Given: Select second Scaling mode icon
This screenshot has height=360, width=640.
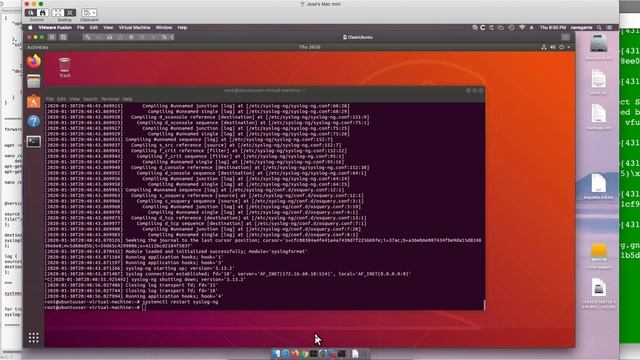Looking at the screenshot, I should [x=70, y=13].
